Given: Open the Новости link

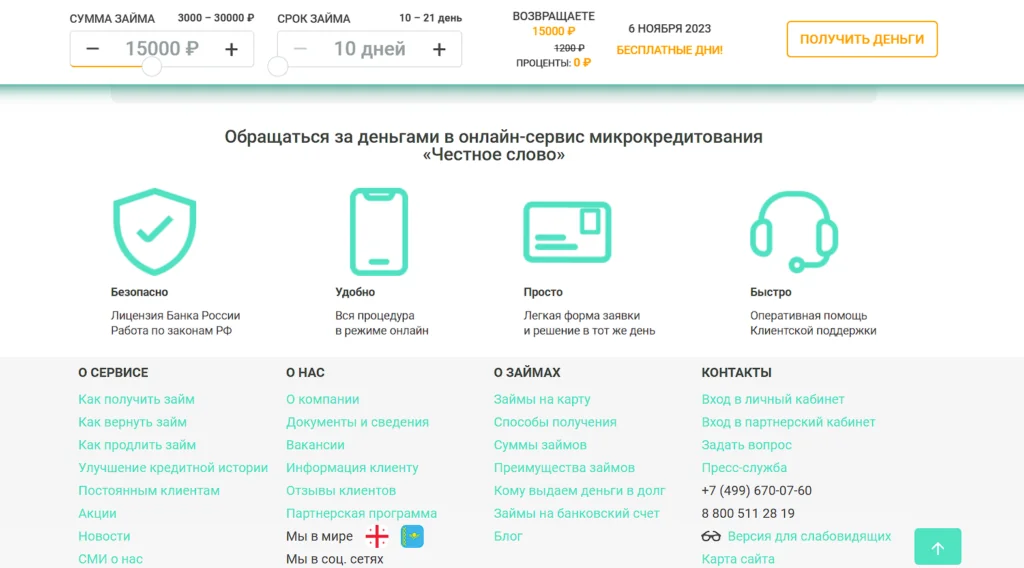Looking at the screenshot, I should point(104,536).
